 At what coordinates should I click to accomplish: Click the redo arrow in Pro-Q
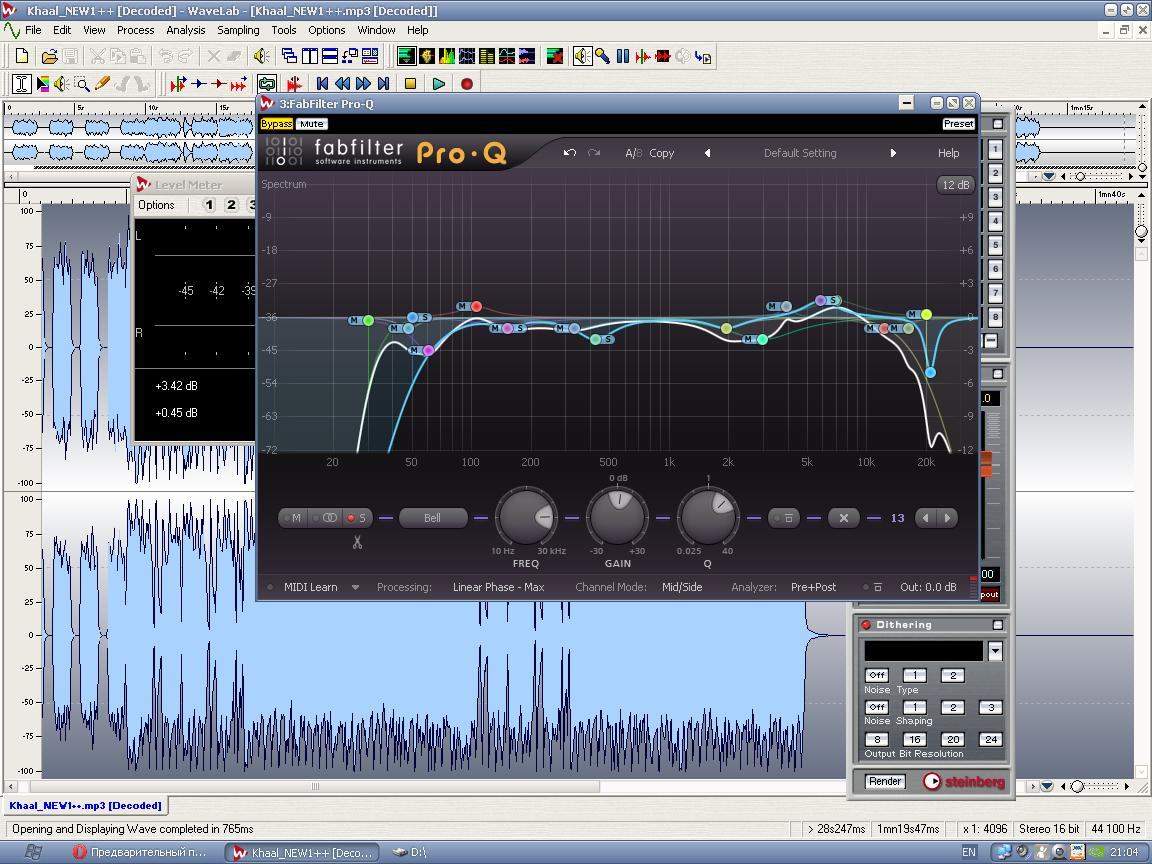[x=594, y=153]
